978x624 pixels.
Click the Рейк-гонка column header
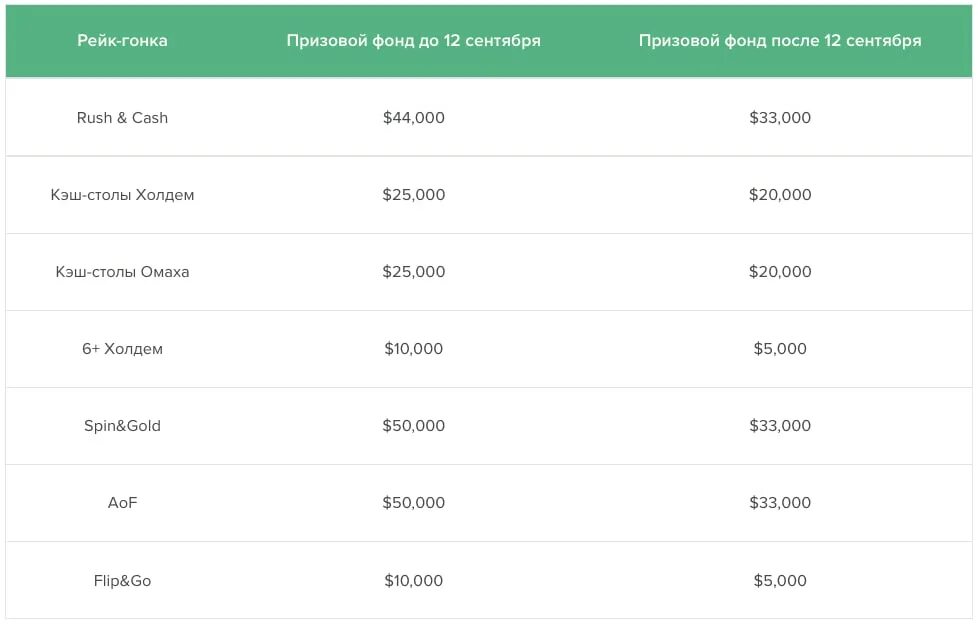(122, 41)
